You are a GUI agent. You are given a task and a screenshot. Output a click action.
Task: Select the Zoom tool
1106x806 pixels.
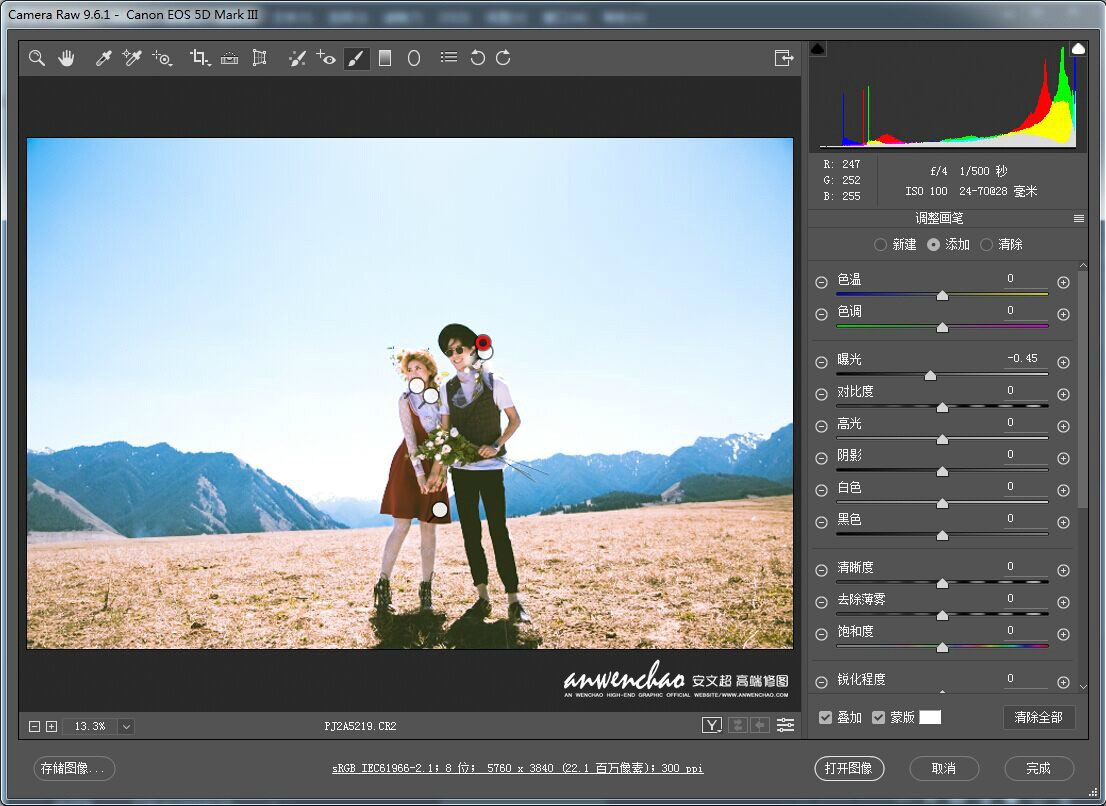[x=37, y=59]
